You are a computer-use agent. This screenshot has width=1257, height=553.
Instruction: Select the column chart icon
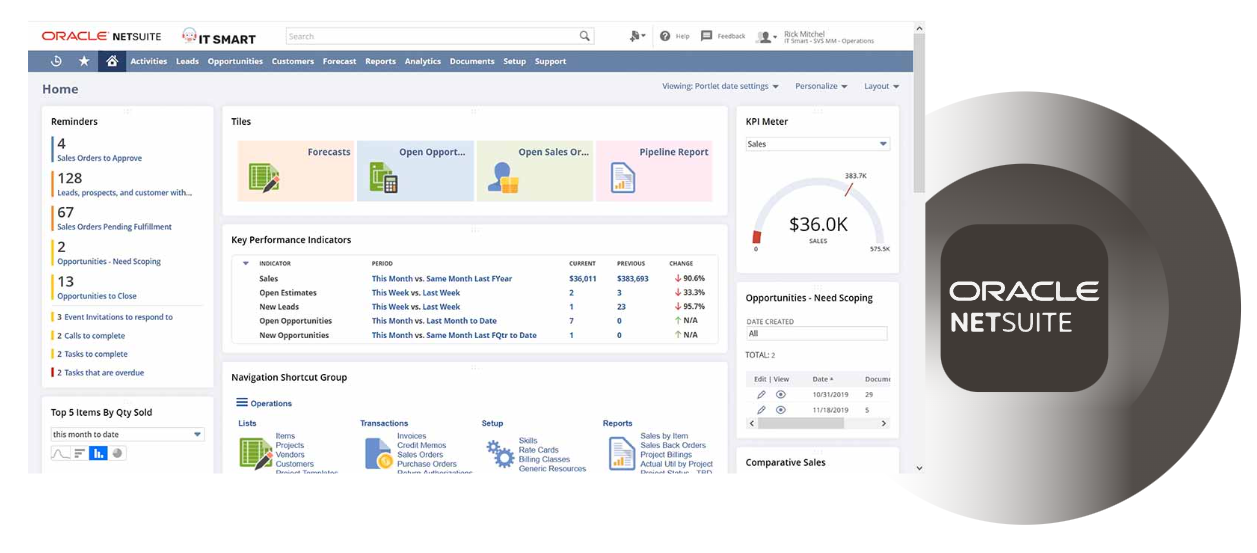point(98,453)
